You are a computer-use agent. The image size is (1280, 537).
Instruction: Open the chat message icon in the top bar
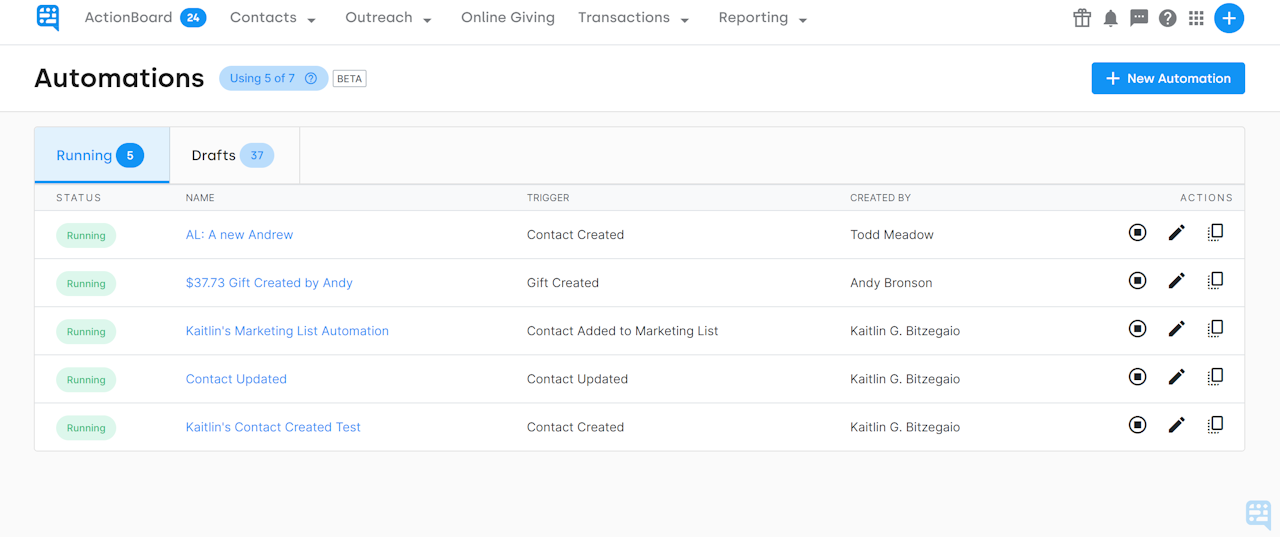pos(1139,18)
